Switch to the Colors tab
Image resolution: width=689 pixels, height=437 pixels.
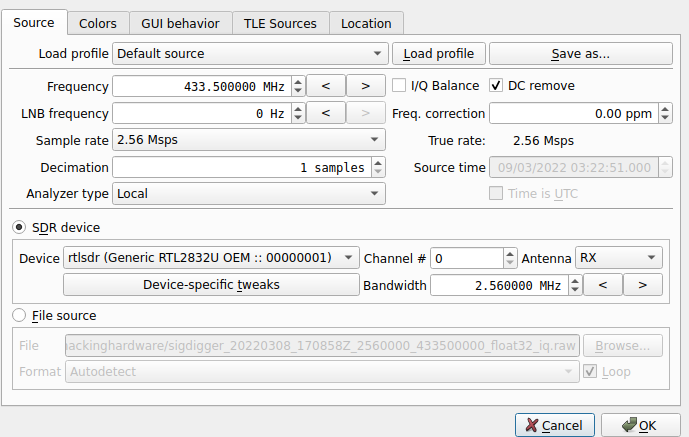[x=97, y=23]
